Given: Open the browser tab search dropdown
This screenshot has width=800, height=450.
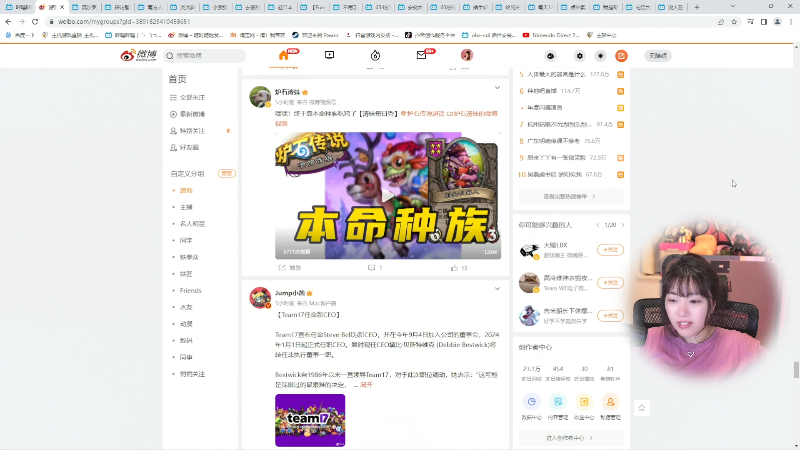Looking at the screenshot, I should (x=733, y=7).
